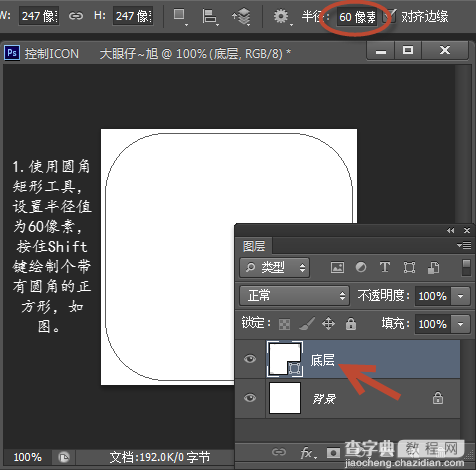Open the fx layer style menu
Image resolution: width=476 pixels, height=470 pixels.
point(308,453)
